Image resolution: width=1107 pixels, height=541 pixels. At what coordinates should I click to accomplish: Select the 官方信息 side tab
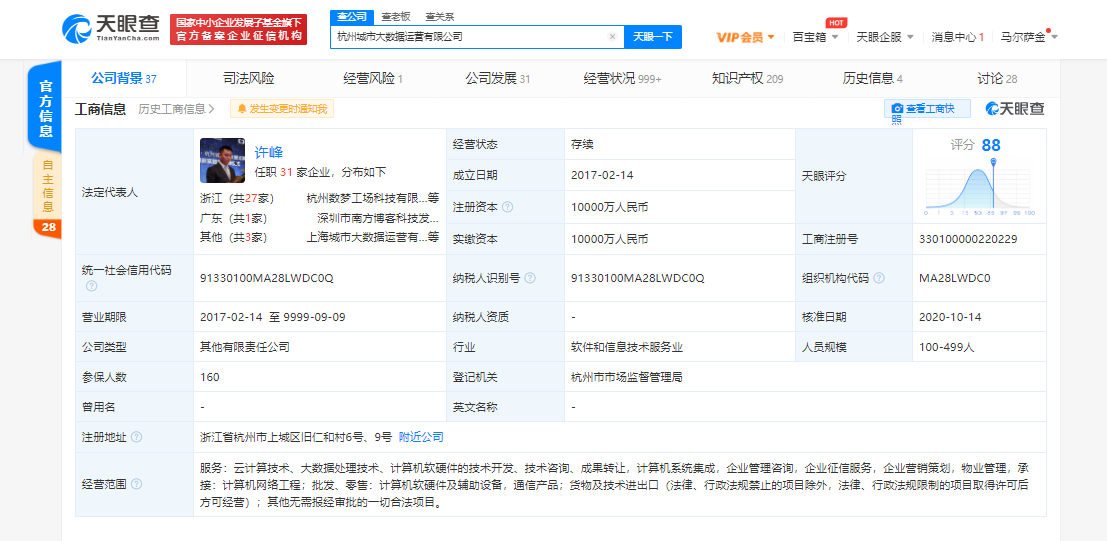[46, 108]
